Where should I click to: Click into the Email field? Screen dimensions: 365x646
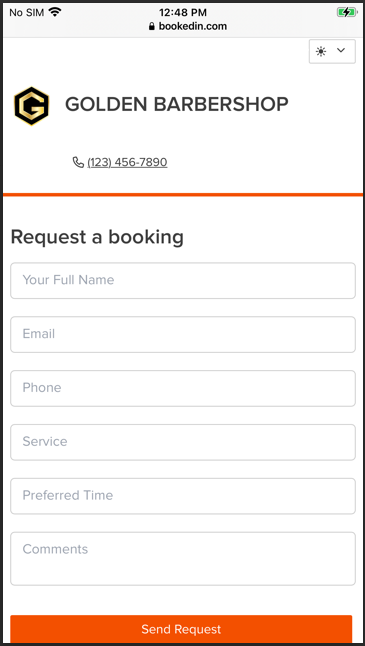(x=182, y=335)
